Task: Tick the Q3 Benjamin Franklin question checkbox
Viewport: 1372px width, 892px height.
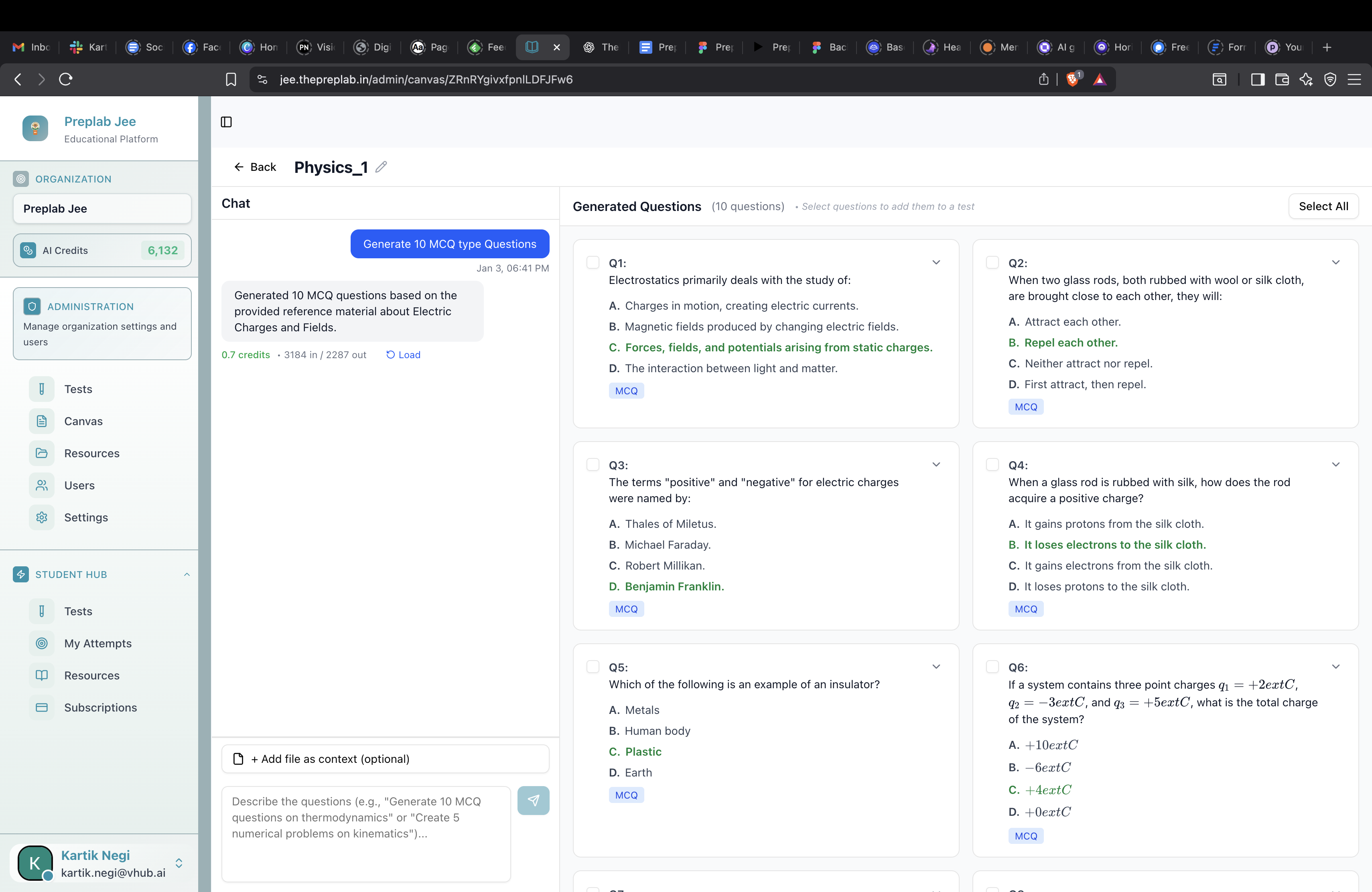Action: tap(593, 464)
